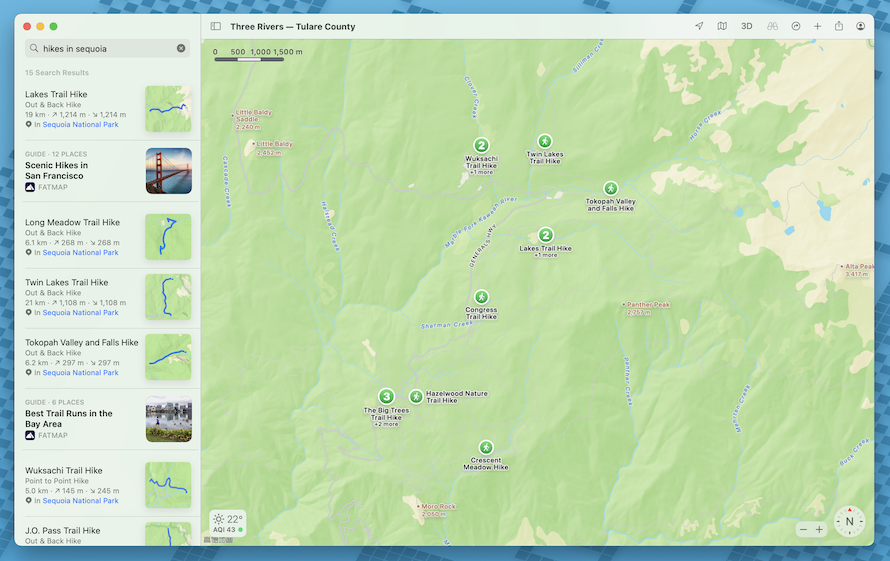Click the Golden Gate Bridge guide thumbnail

(169, 171)
